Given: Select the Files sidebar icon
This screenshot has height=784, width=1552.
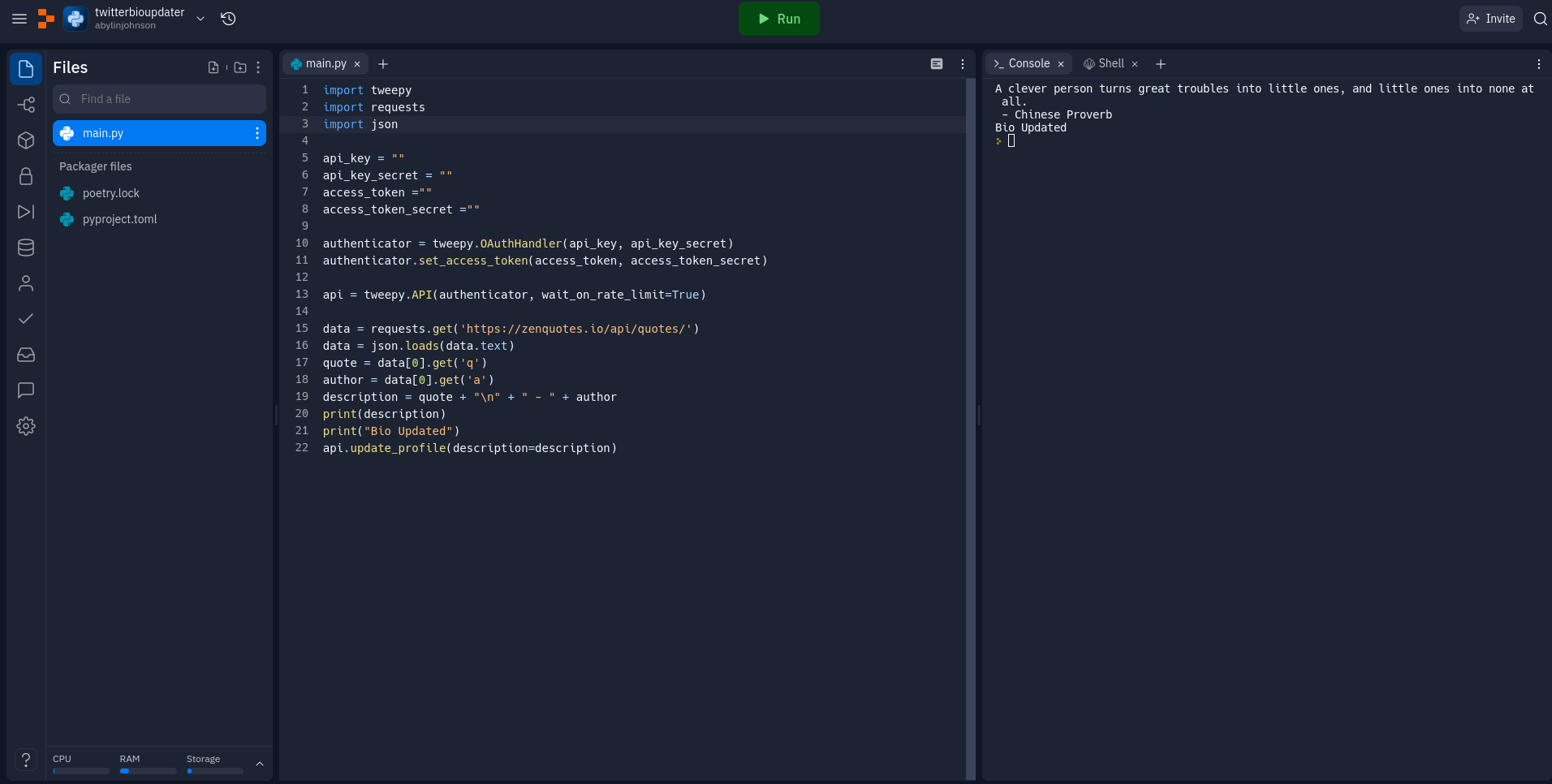Looking at the screenshot, I should click(26, 69).
